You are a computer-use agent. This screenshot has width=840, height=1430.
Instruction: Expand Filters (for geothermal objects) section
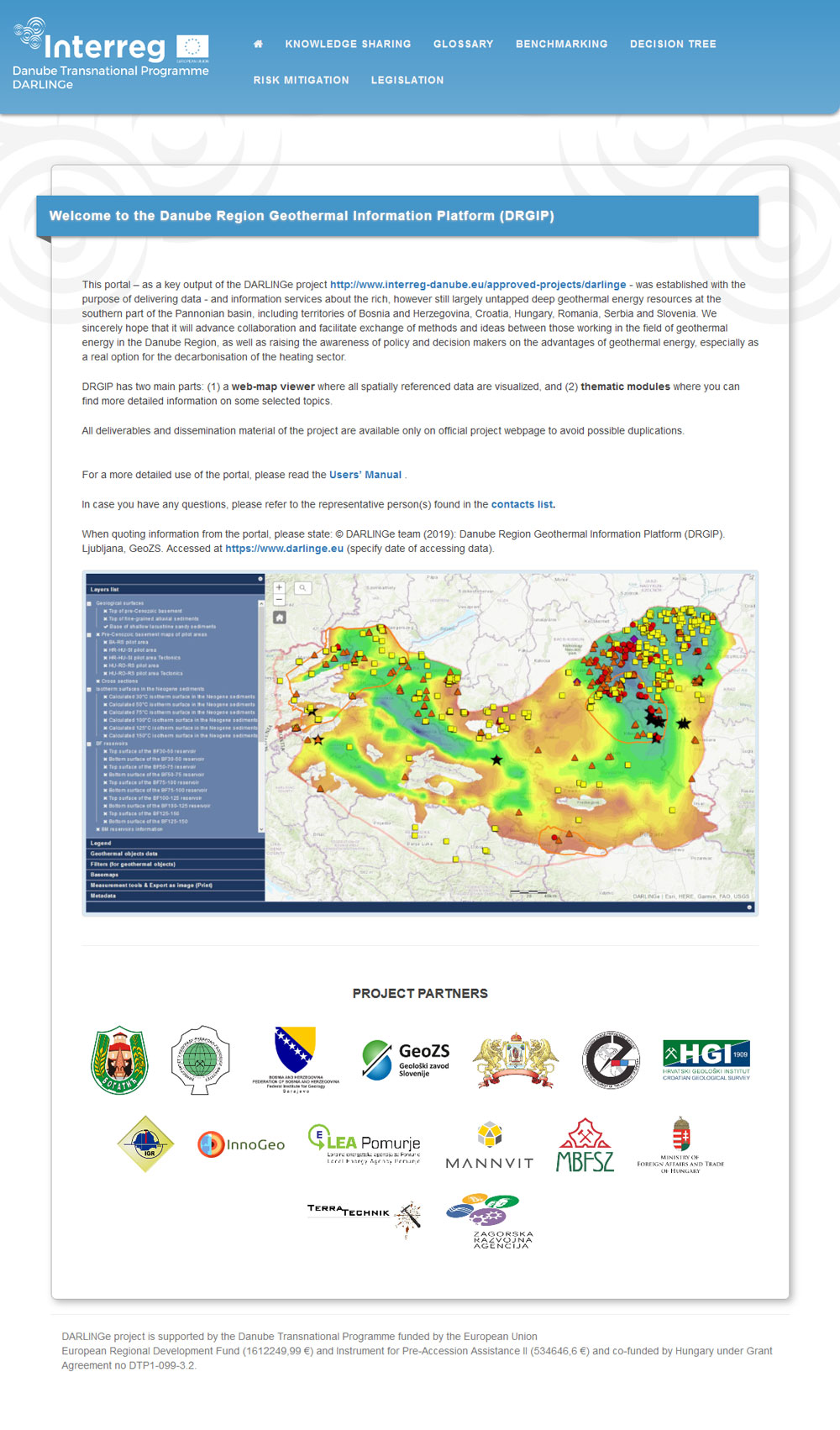coord(133,864)
